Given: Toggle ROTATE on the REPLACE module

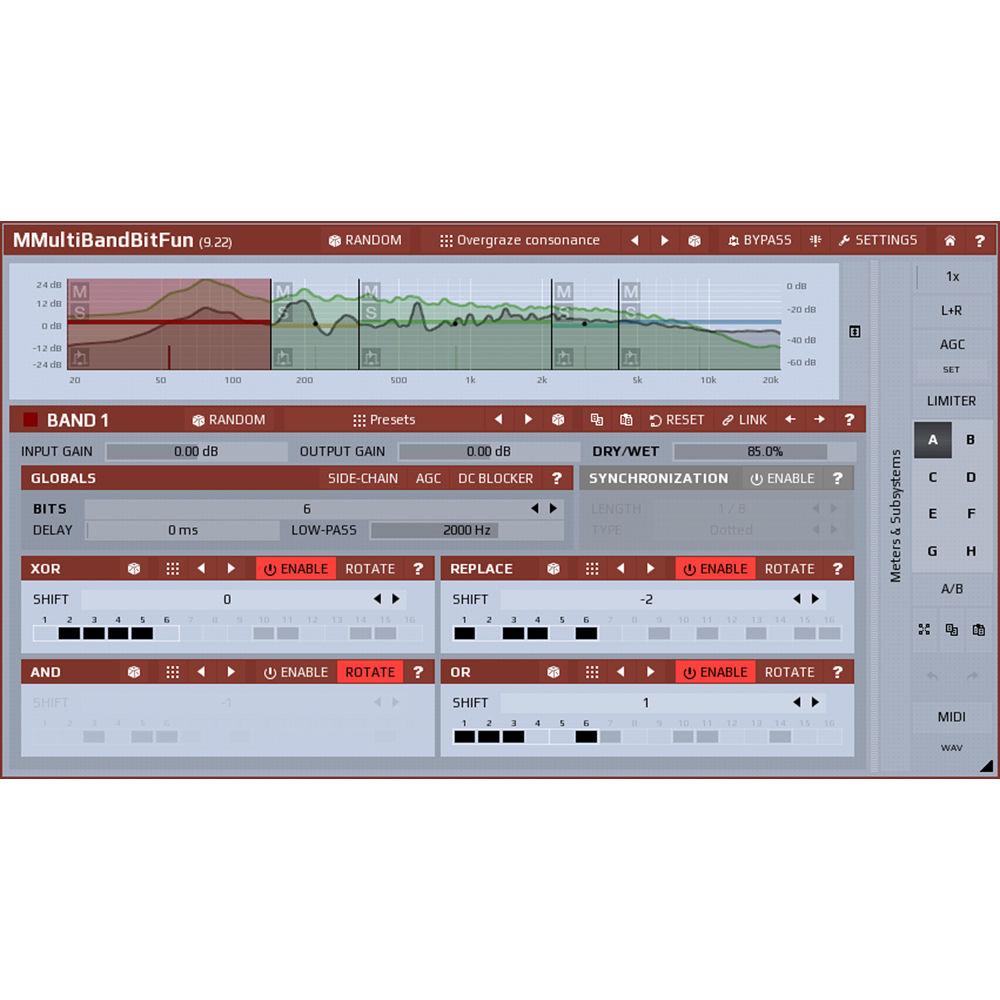Looking at the screenshot, I should 789,568.
